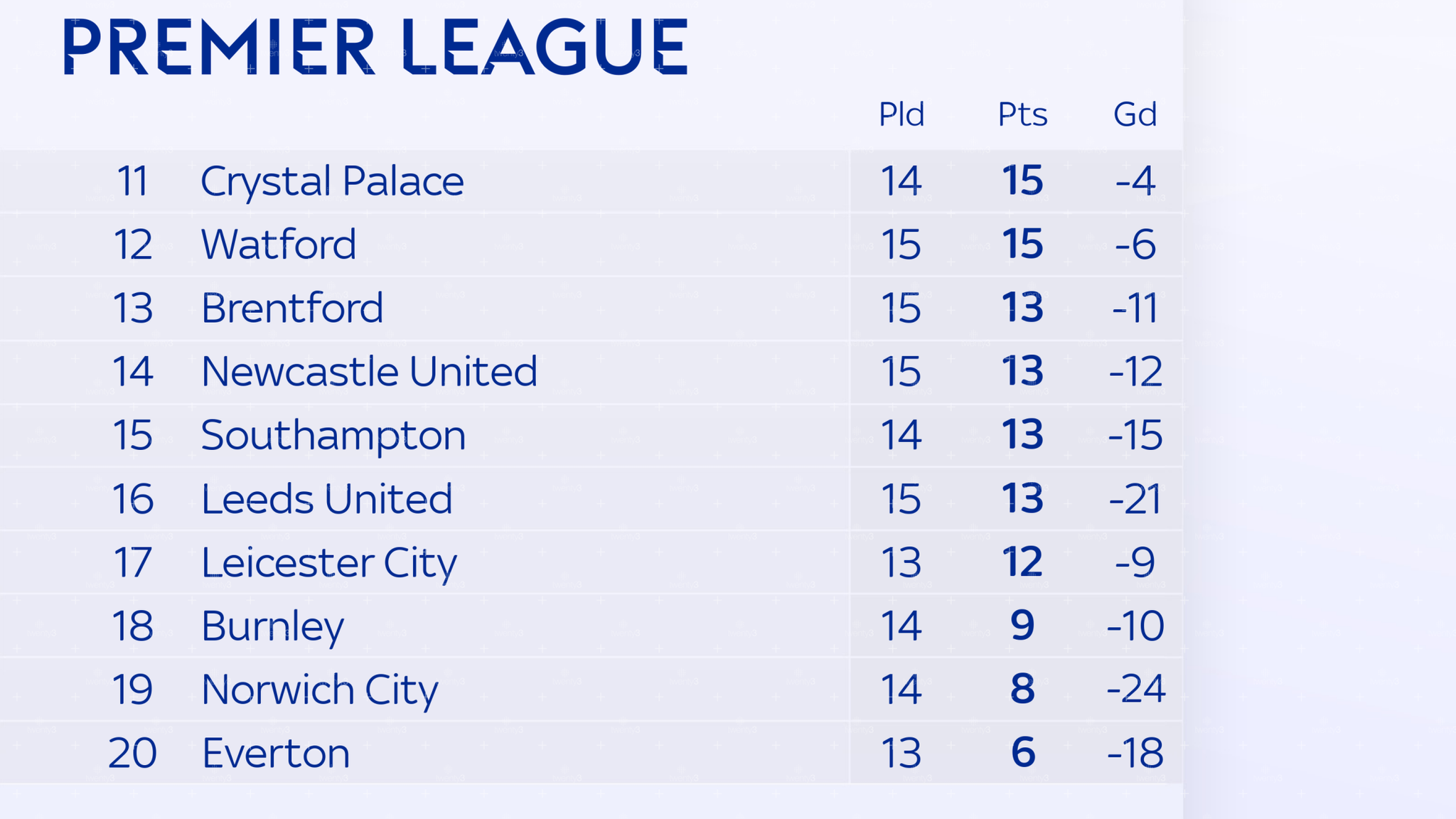Screen dimensions: 1456x819
Task: Click the Everton team name
Action: point(276,753)
